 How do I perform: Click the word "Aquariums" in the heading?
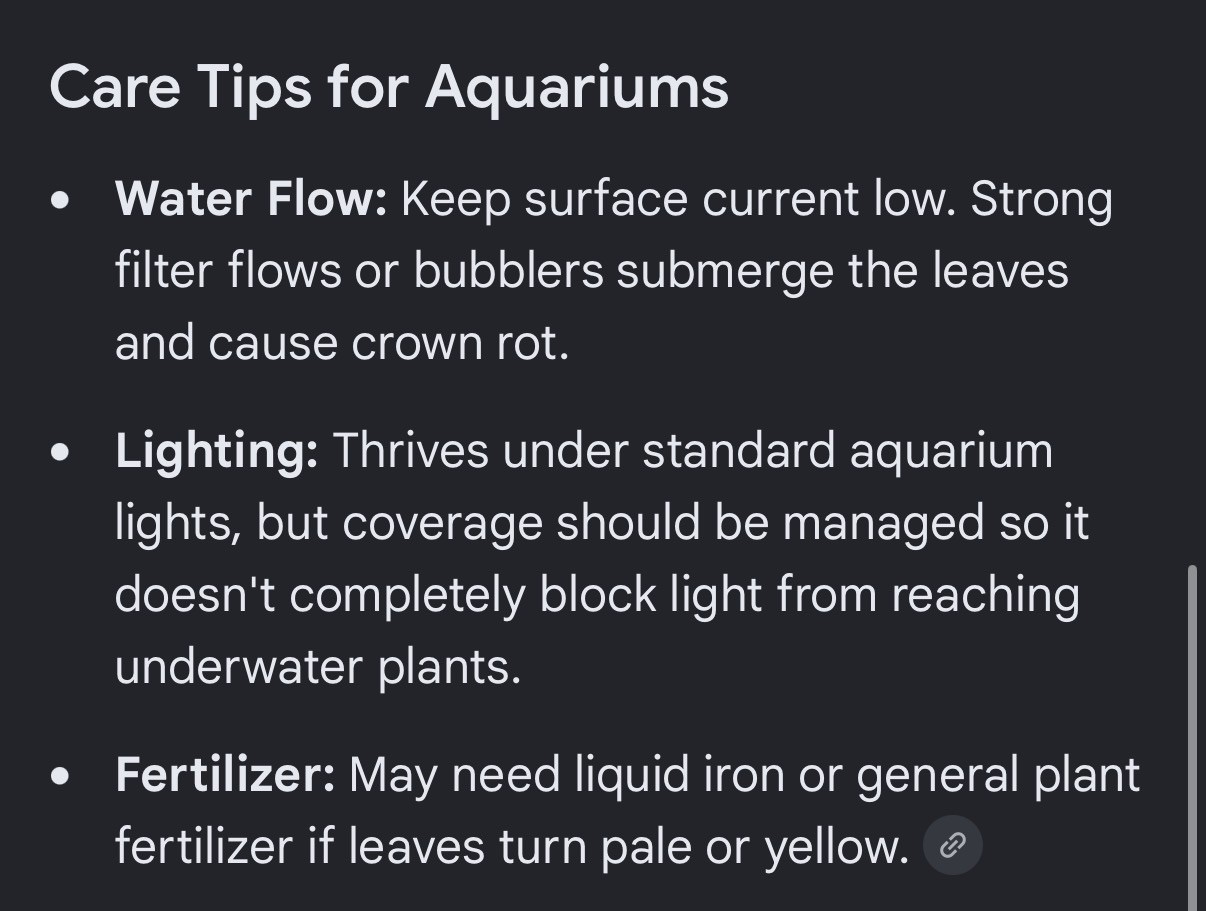coord(577,87)
